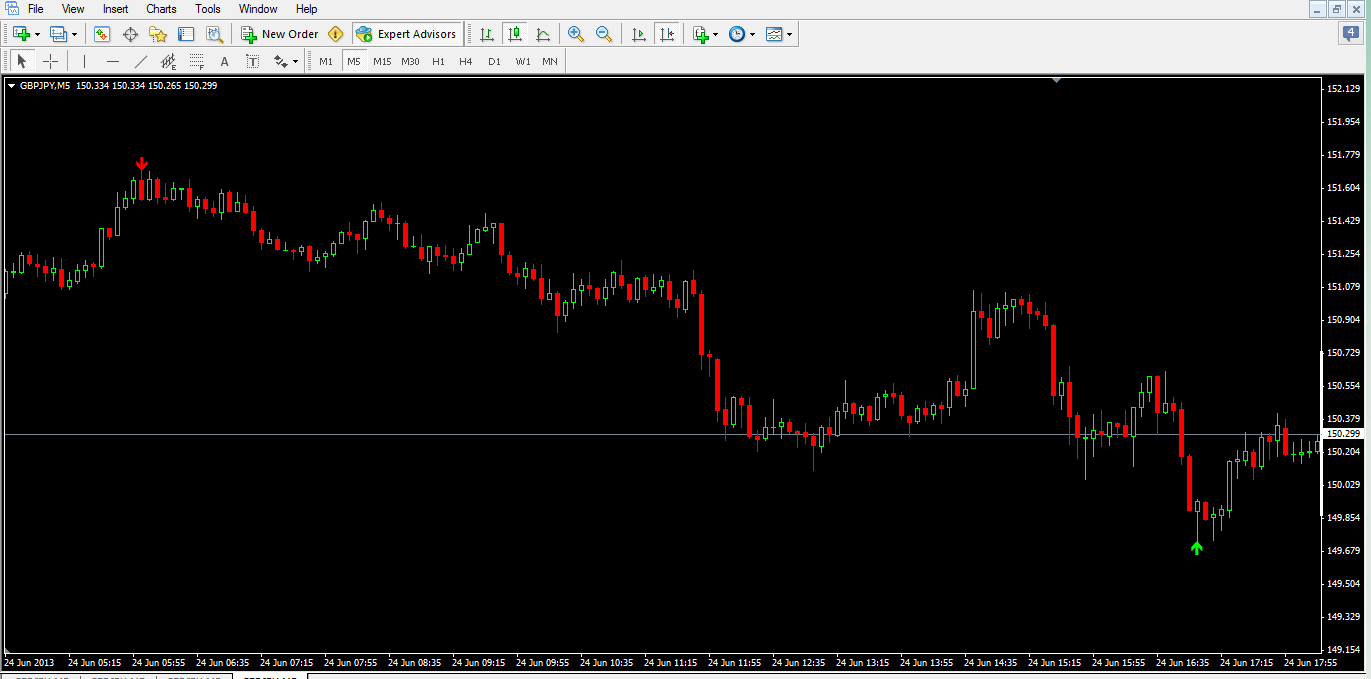The height and width of the screenshot is (679, 1371).
Task: Expand the New Chart dropdown arrow
Action: (x=37, y=34)
